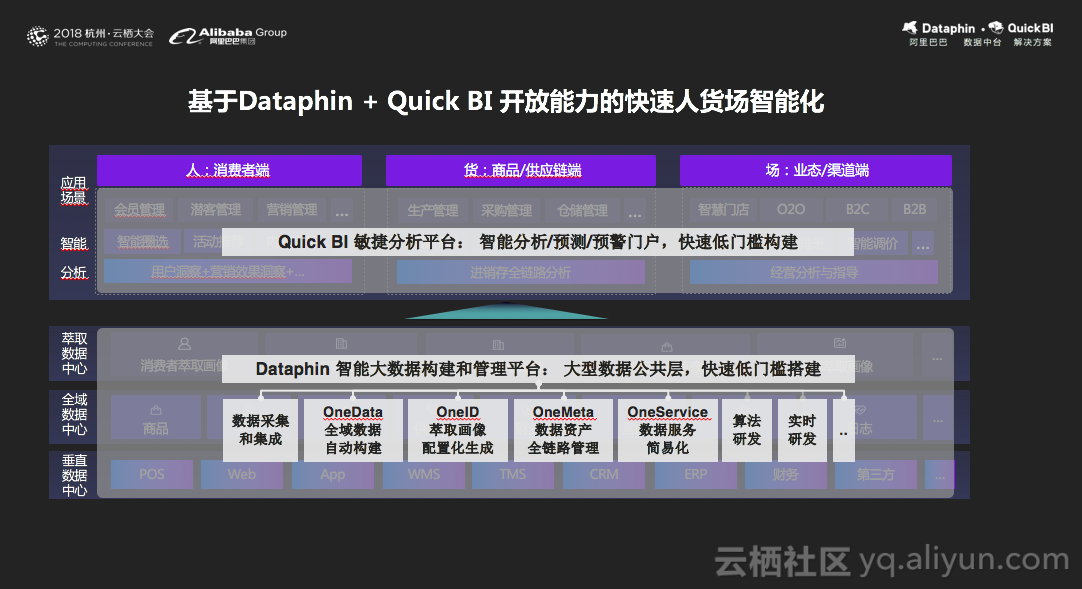1082x589 pixels.
Task: Click the 采购管理 box
Action: click(x=506, y=210)
